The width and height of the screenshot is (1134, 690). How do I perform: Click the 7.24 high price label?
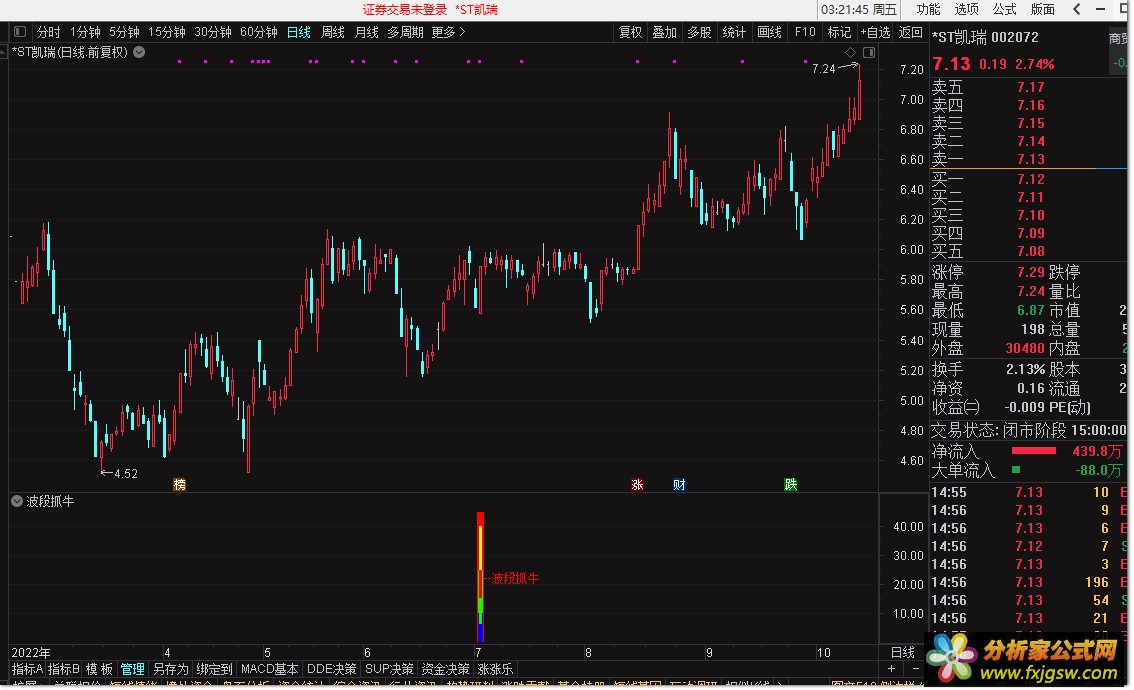click(x=823, y=69)
